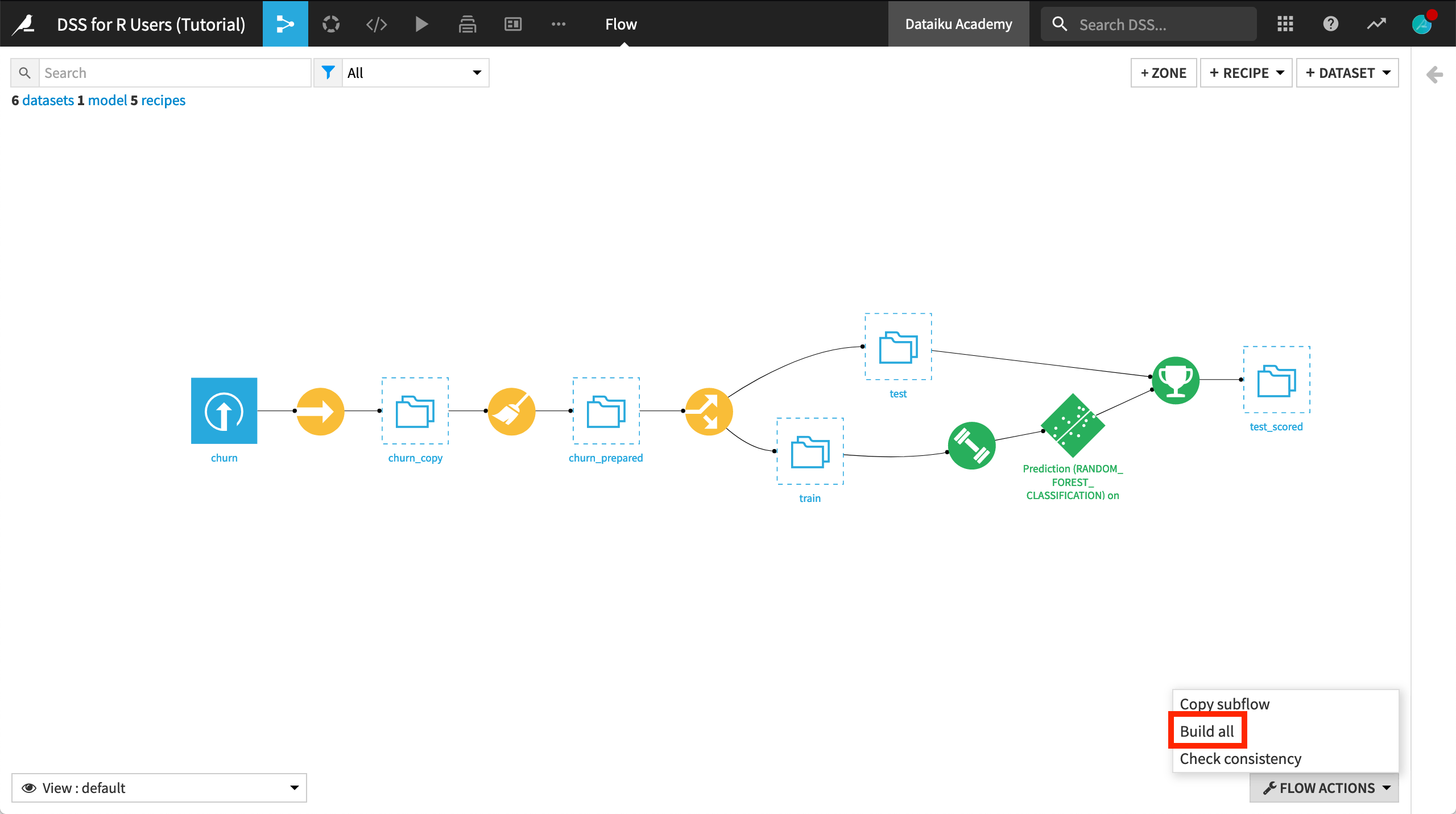Click the search input field

[x=175, y=72]
